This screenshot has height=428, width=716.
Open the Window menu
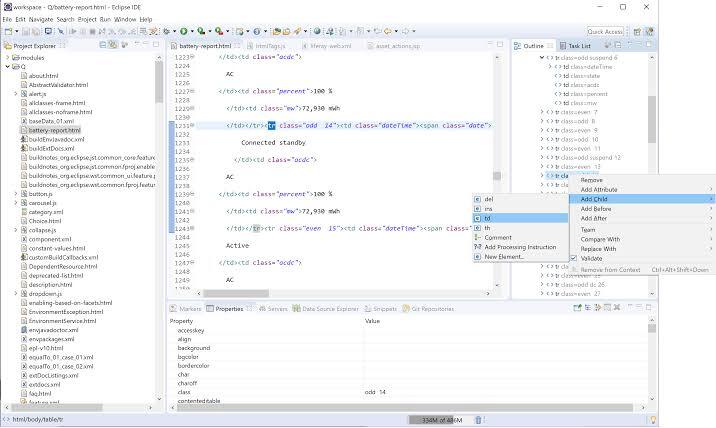pyautogui.click(x=125, y=20)
